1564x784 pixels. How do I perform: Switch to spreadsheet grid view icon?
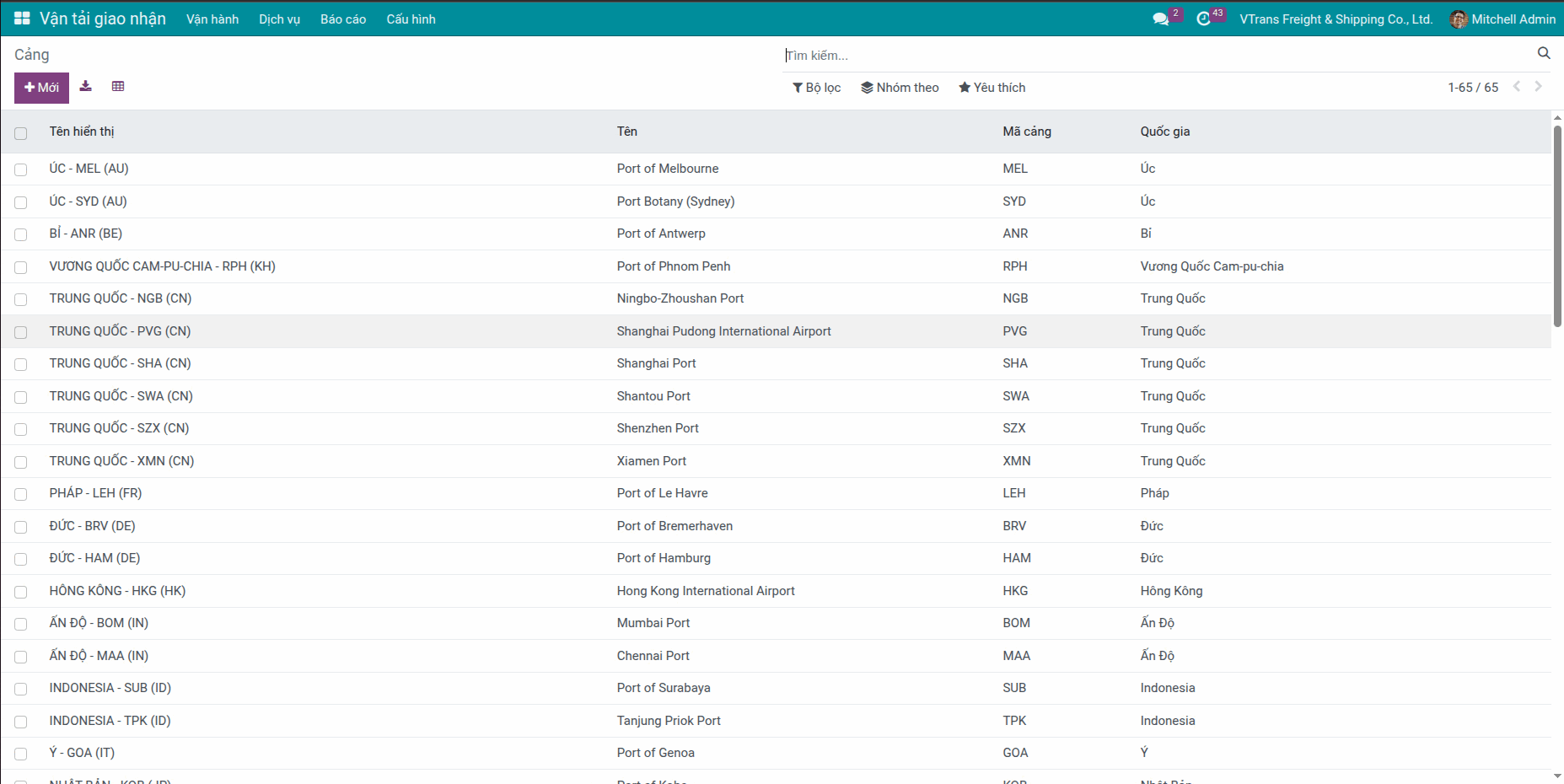click(118, 86)
